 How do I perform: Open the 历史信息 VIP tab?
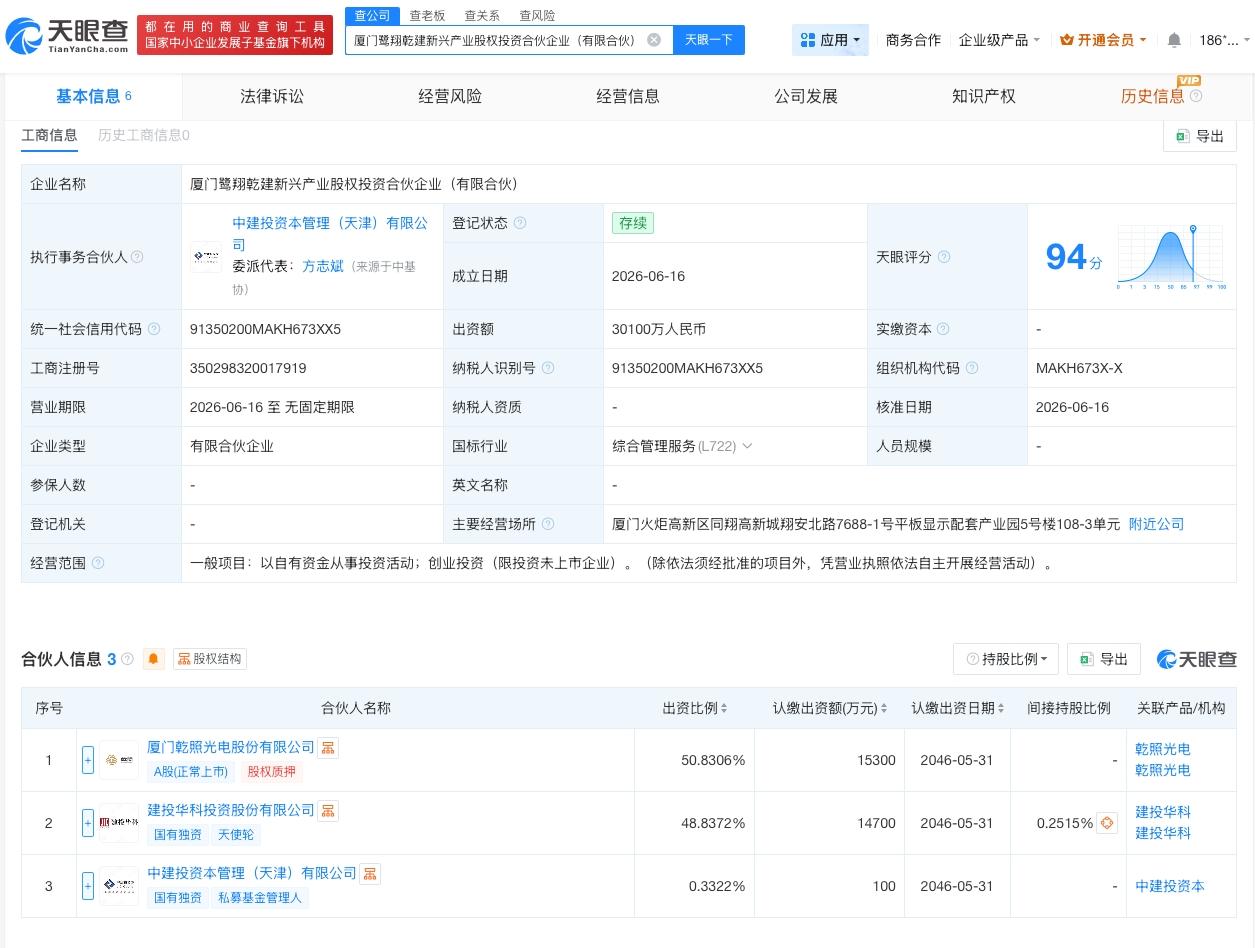(x=1153, y=96)
